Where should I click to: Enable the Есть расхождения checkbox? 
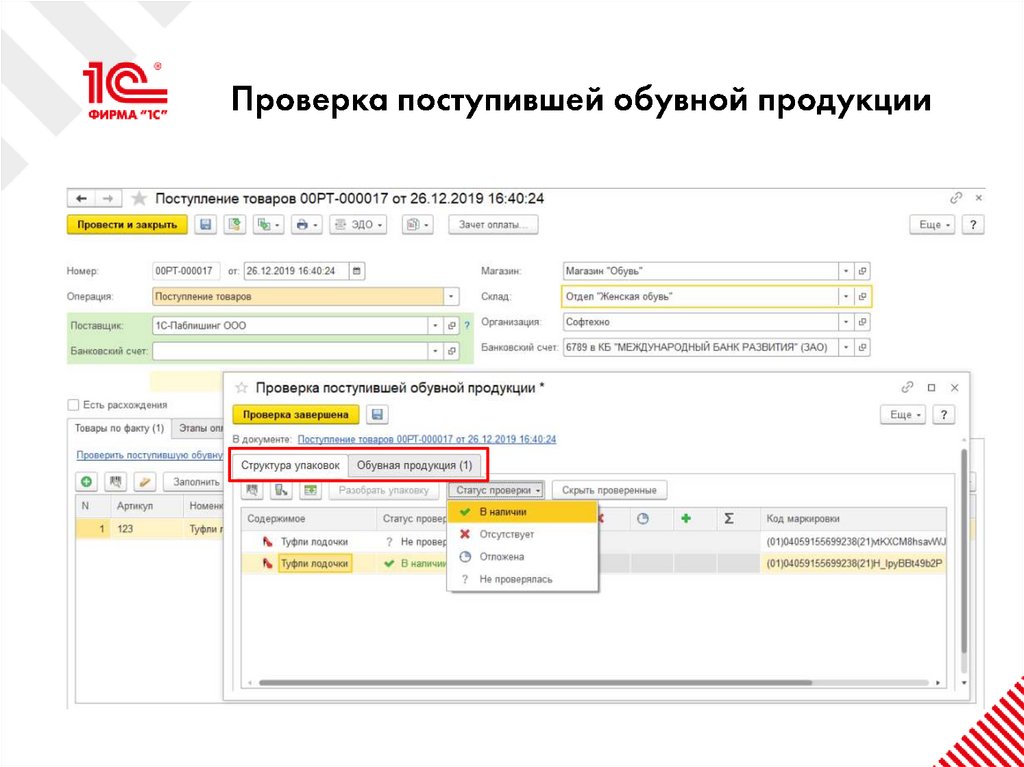(x=71, y=404)
